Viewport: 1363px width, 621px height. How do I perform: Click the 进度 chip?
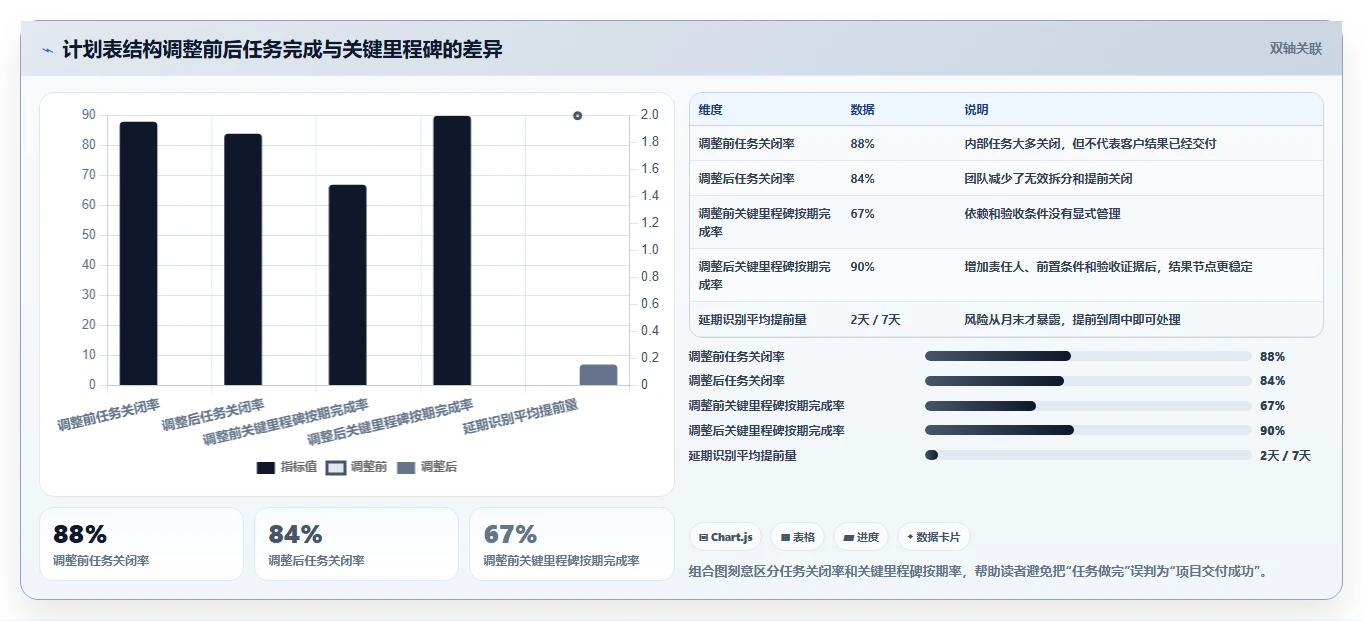click(x=861, y=537)
